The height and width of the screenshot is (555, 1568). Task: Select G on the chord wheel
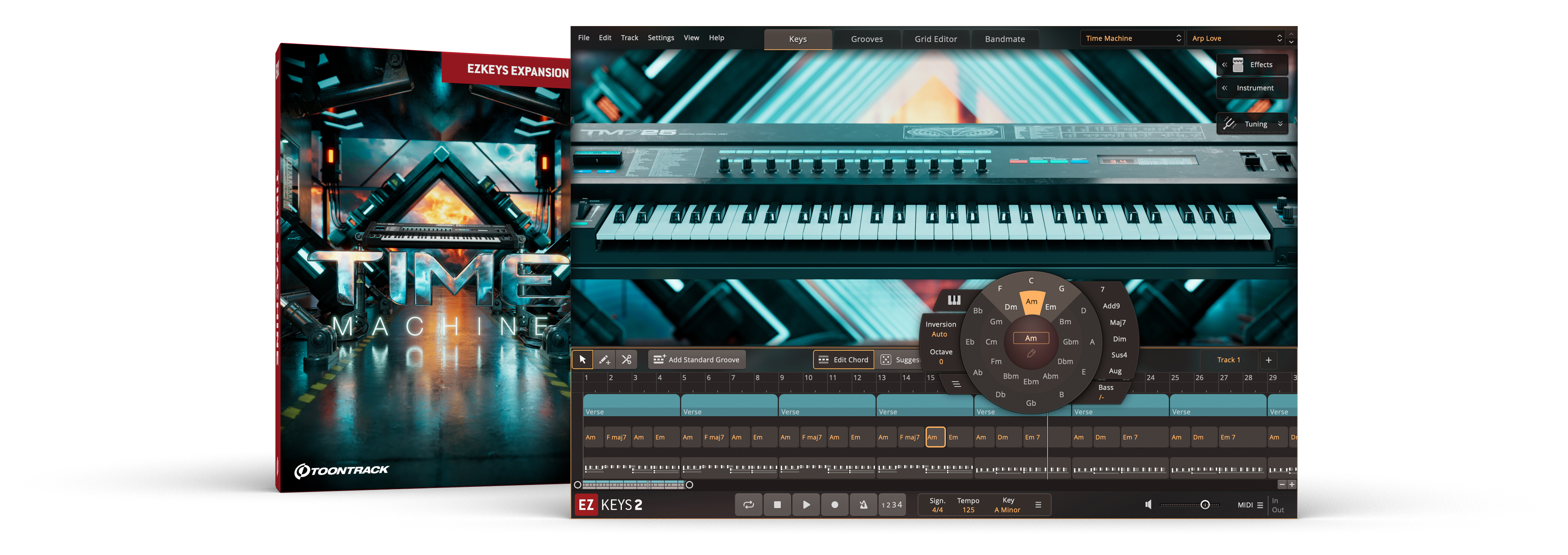coord(1062,289)
